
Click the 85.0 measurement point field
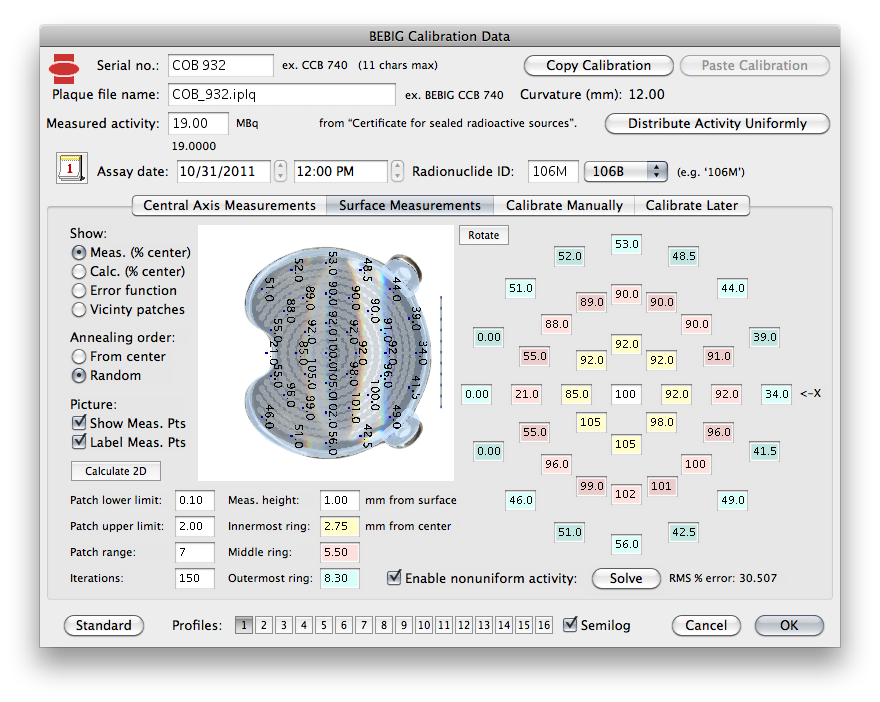click(x=577, y=394)
